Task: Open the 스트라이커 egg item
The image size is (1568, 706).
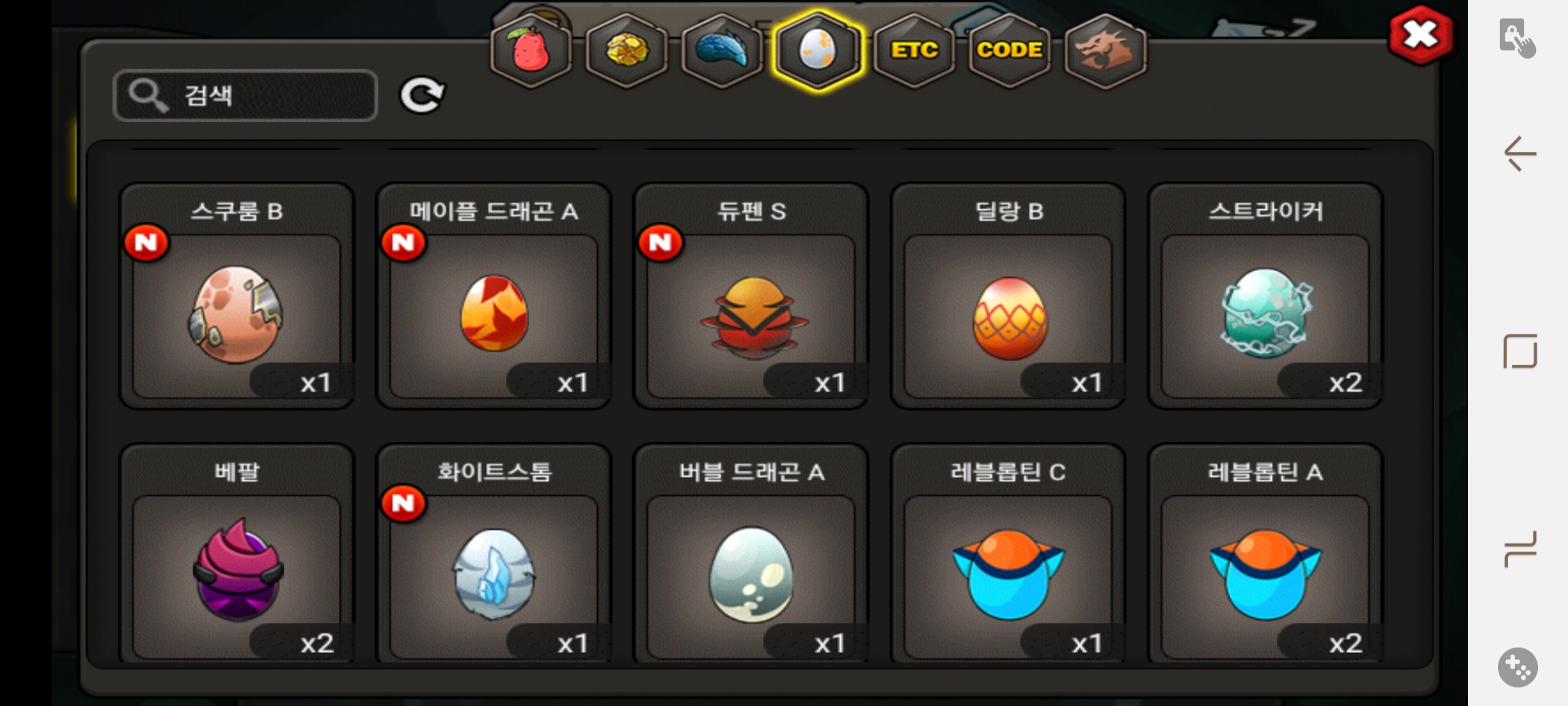Action: 1266,296
